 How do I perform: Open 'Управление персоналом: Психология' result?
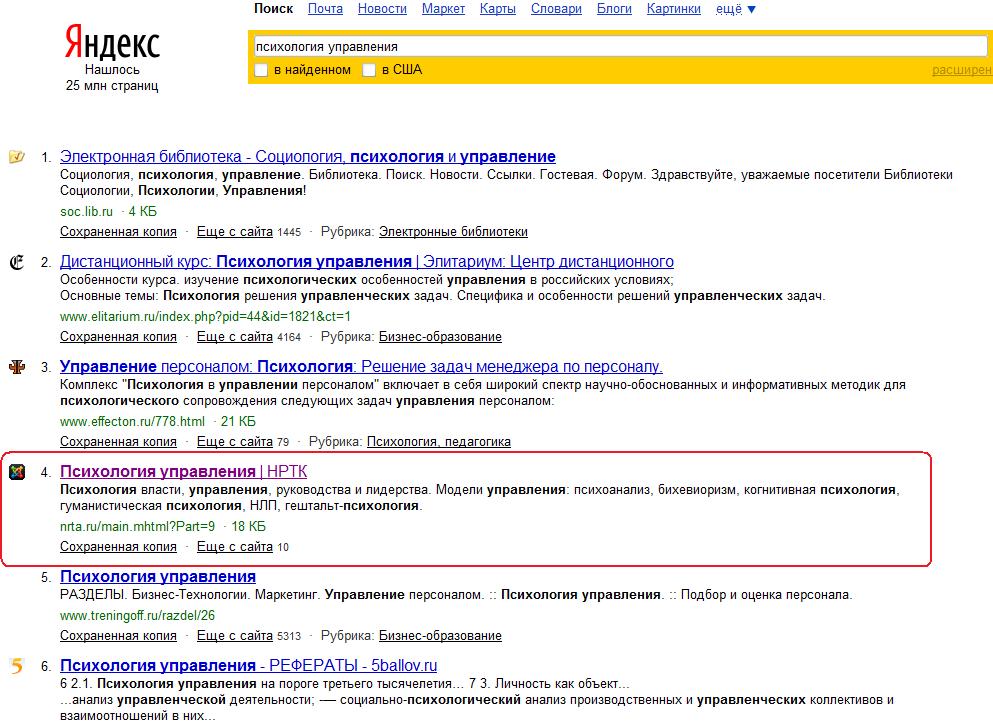tap(361, 367)
